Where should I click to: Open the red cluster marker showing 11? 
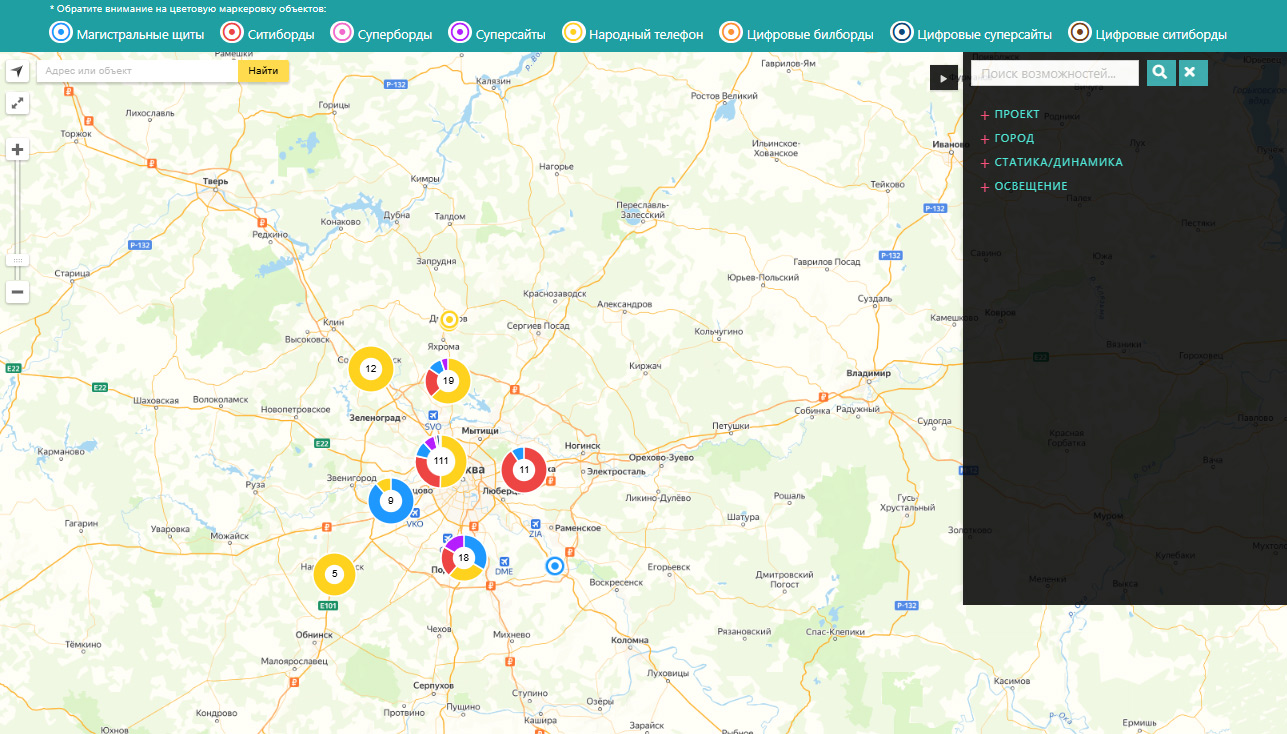click(523, 469)
